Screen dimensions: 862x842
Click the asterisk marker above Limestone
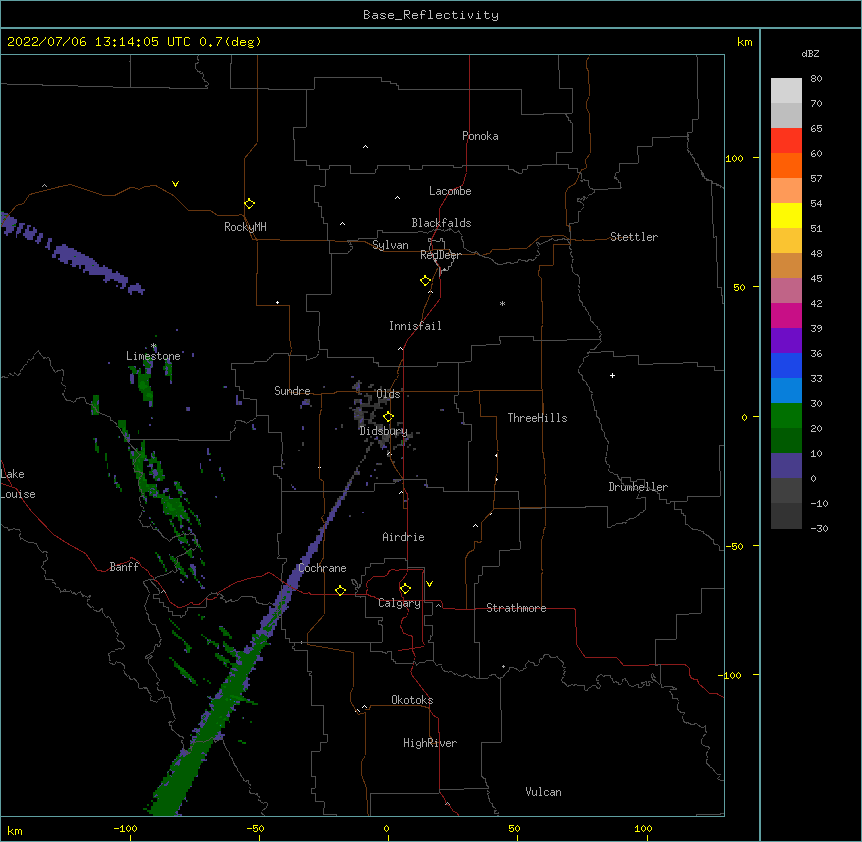(153, 346)
